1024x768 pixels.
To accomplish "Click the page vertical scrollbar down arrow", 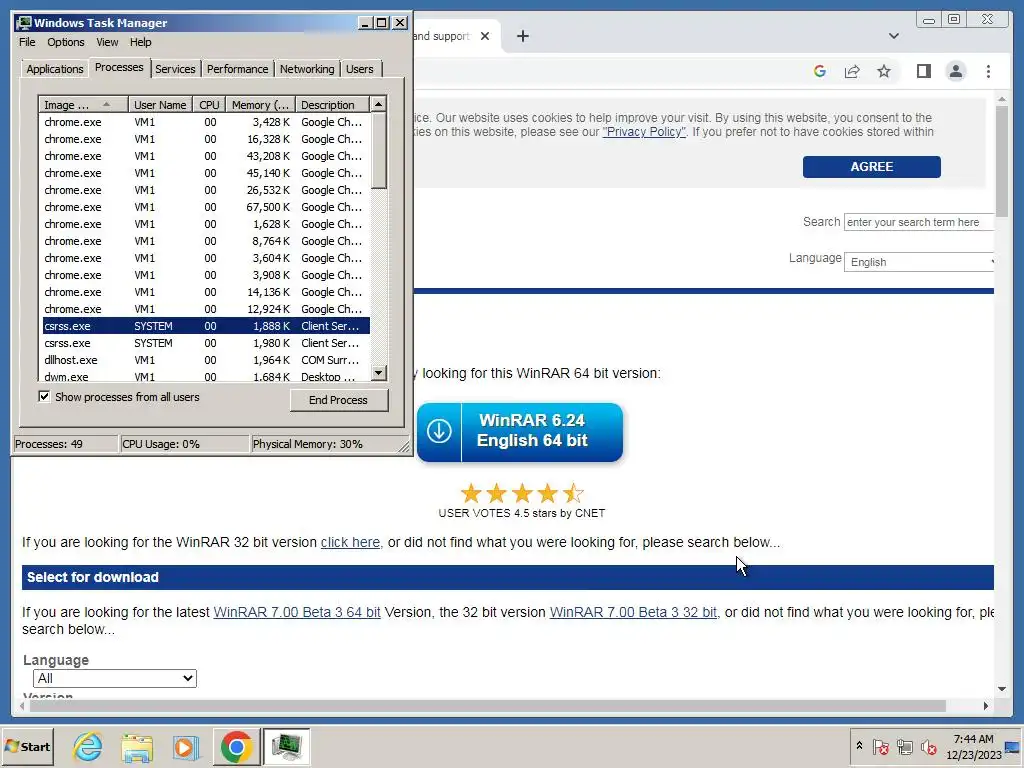I will (x=1002, y=689).
